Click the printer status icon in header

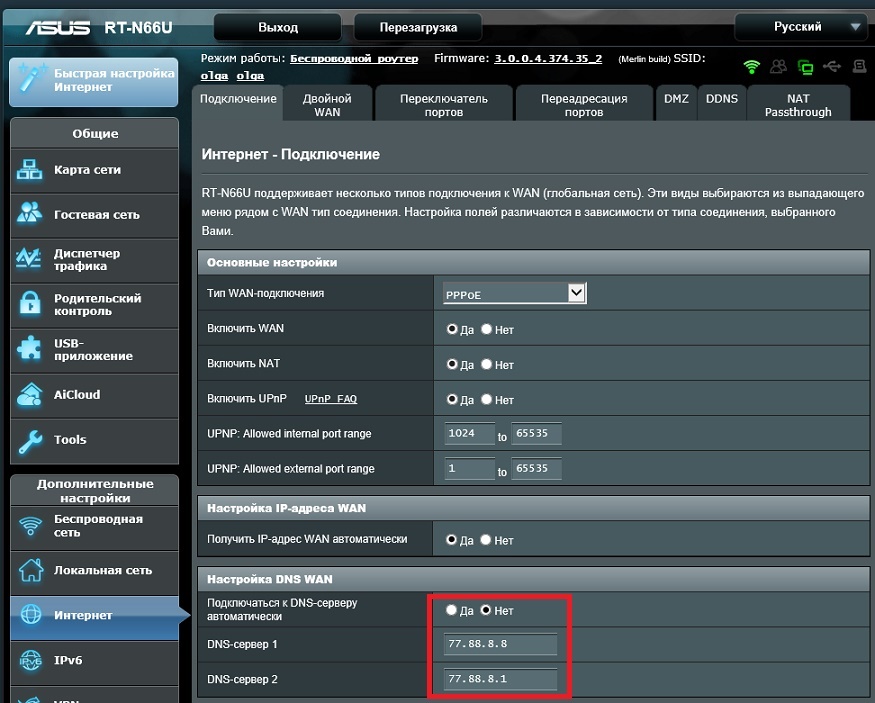(x=859, y=67)
